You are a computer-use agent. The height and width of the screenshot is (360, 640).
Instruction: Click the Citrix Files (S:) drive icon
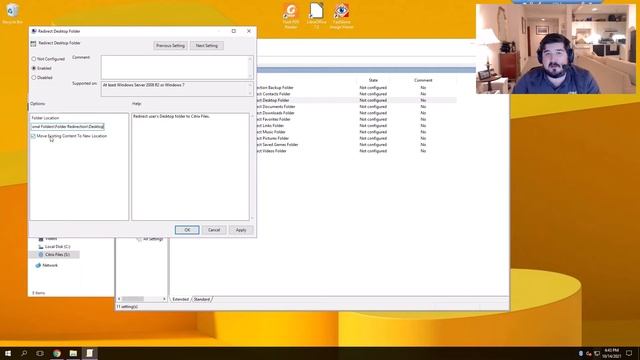40,254
